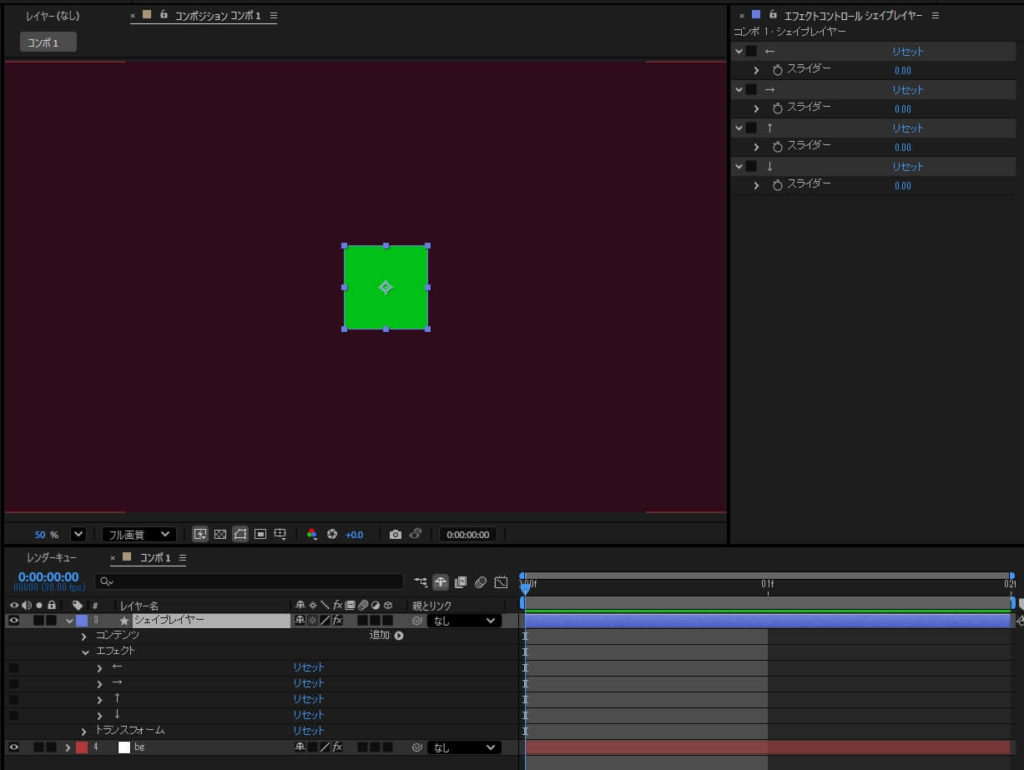This screenshot has width=1024, height=770.
Task: Click リセット for ↑ effect in effect controls
Action: click(907, 128)
